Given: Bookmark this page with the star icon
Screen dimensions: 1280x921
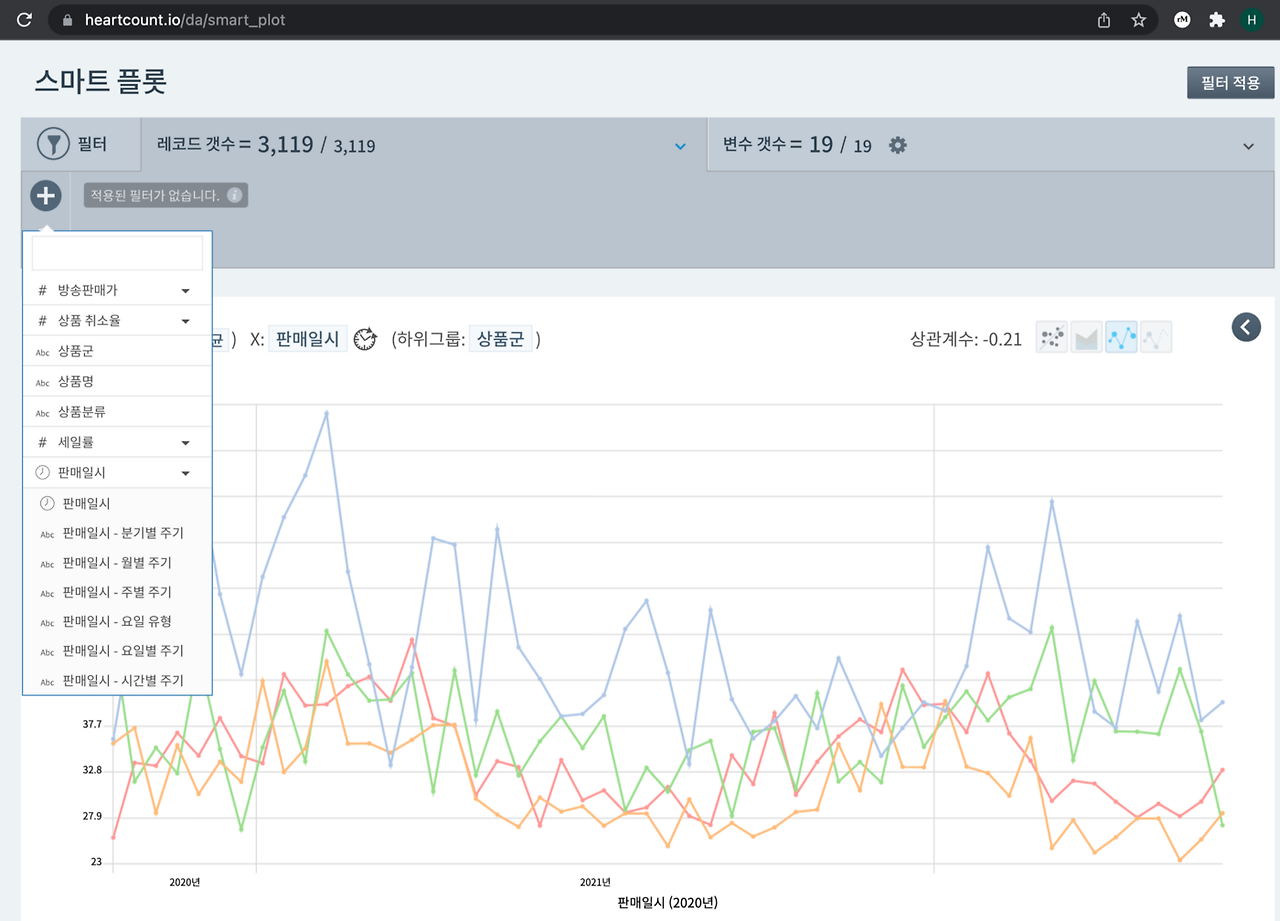Looking at the screenshot, I should point(1138,20).
